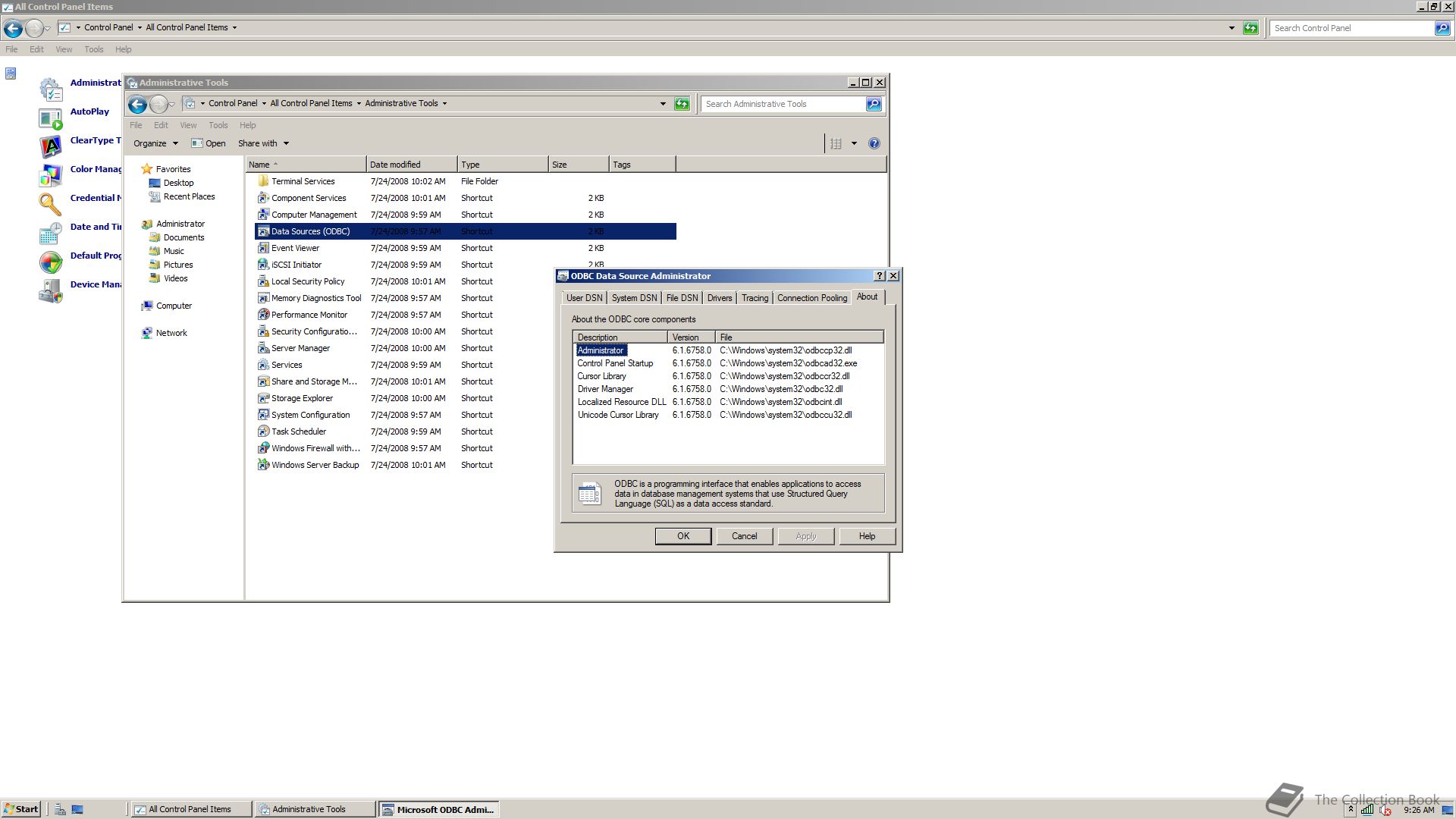Select the Event Viewer shortcut icon
This screenshot has width=1456, height=819.
[263, 248]
